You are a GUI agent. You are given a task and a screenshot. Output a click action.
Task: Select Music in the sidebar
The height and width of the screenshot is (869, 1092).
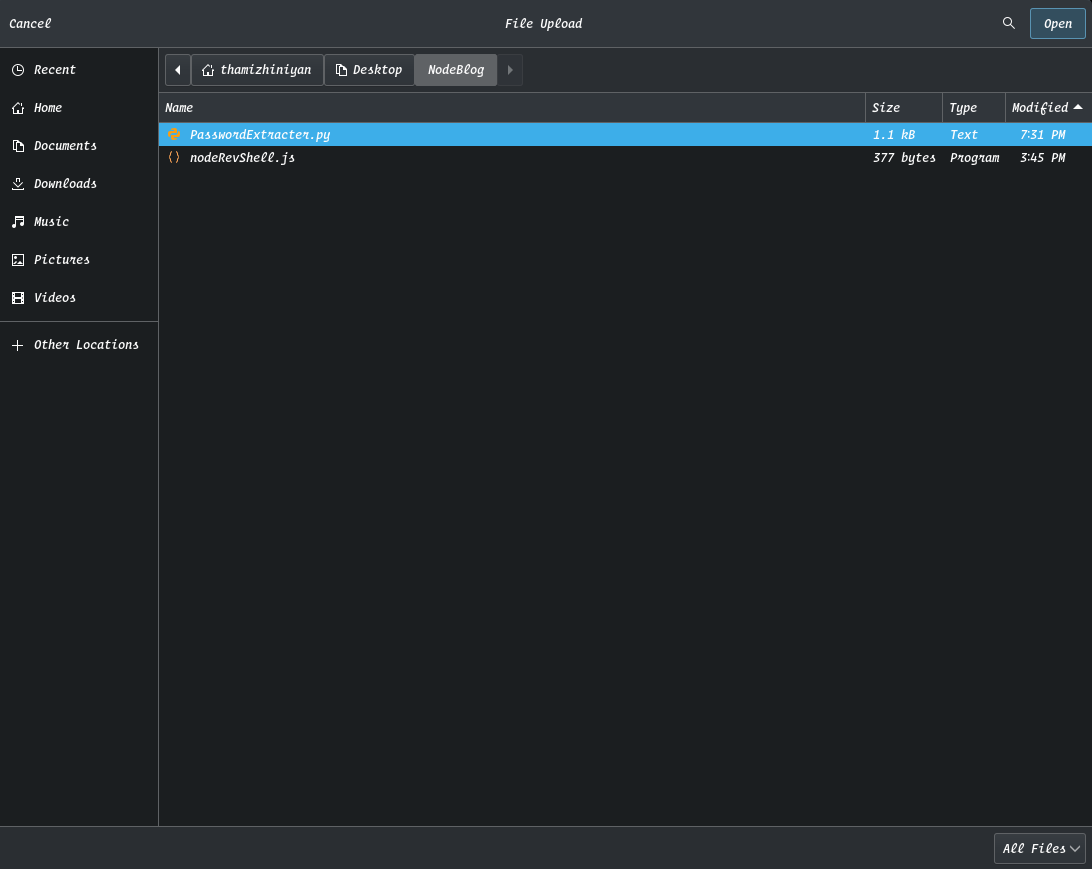click(51, 222)
